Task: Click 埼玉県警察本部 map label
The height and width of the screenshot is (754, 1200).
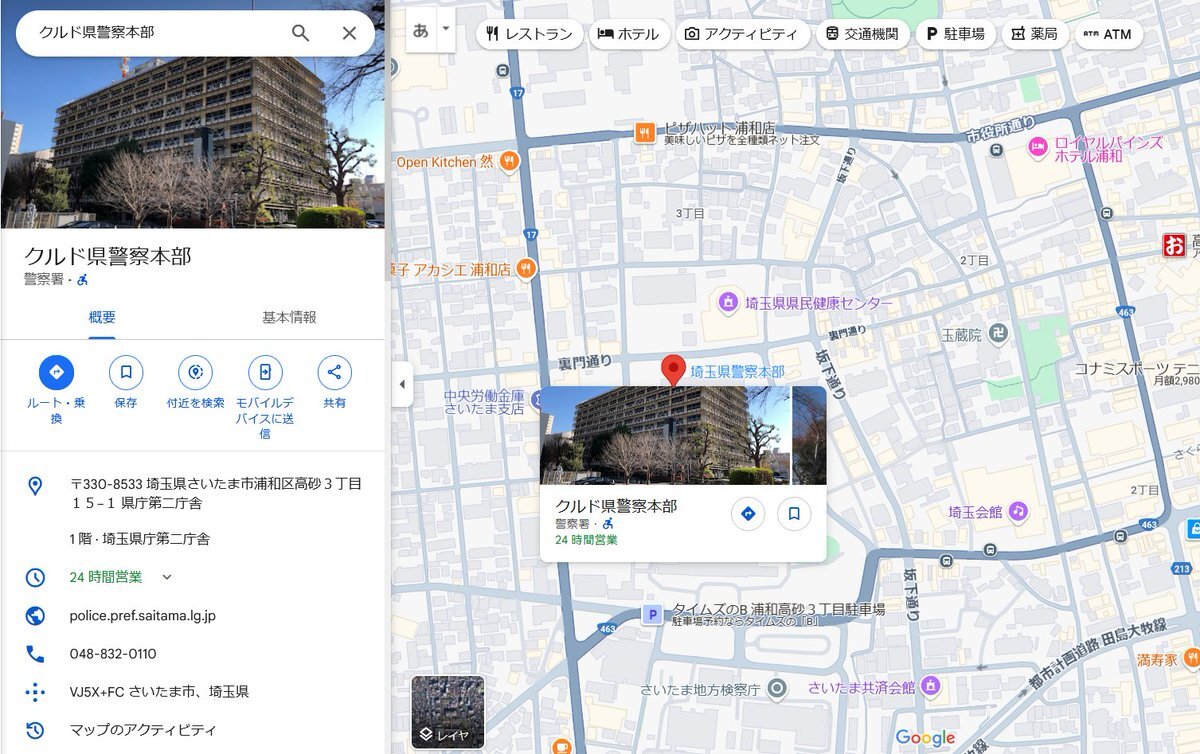Action: point(738,371)
